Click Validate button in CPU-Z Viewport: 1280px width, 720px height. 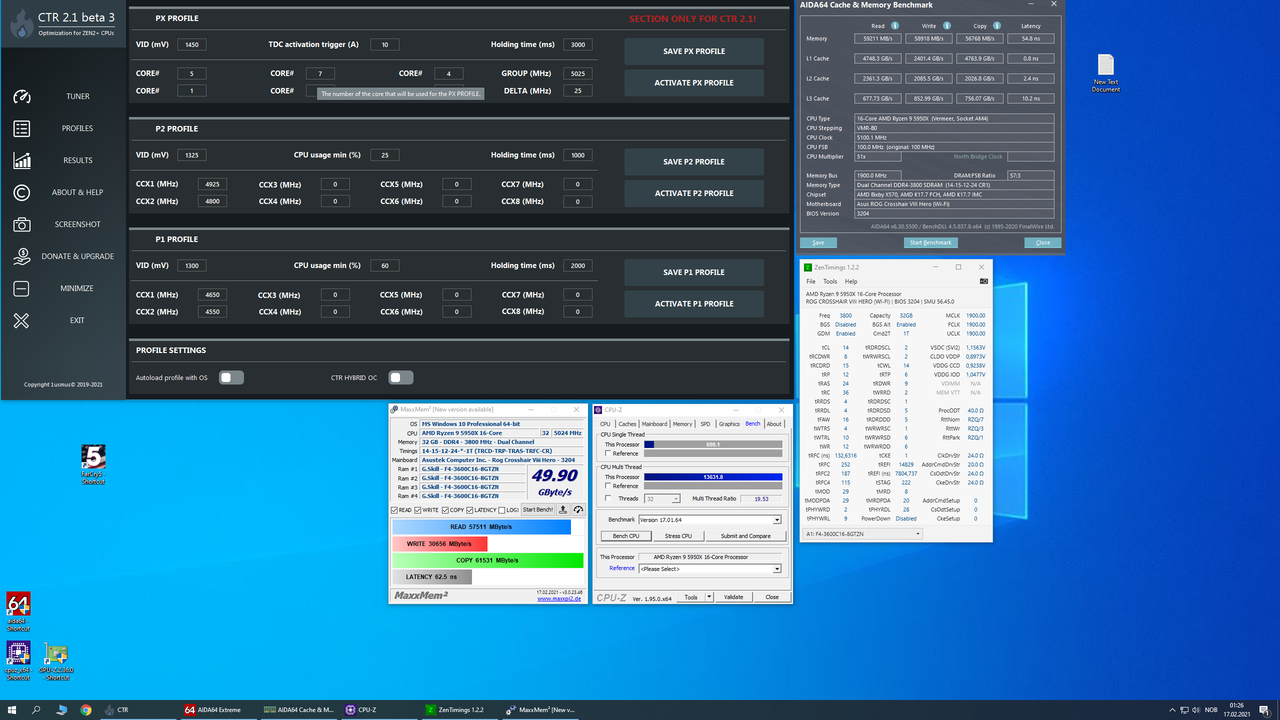click(734, 597)
